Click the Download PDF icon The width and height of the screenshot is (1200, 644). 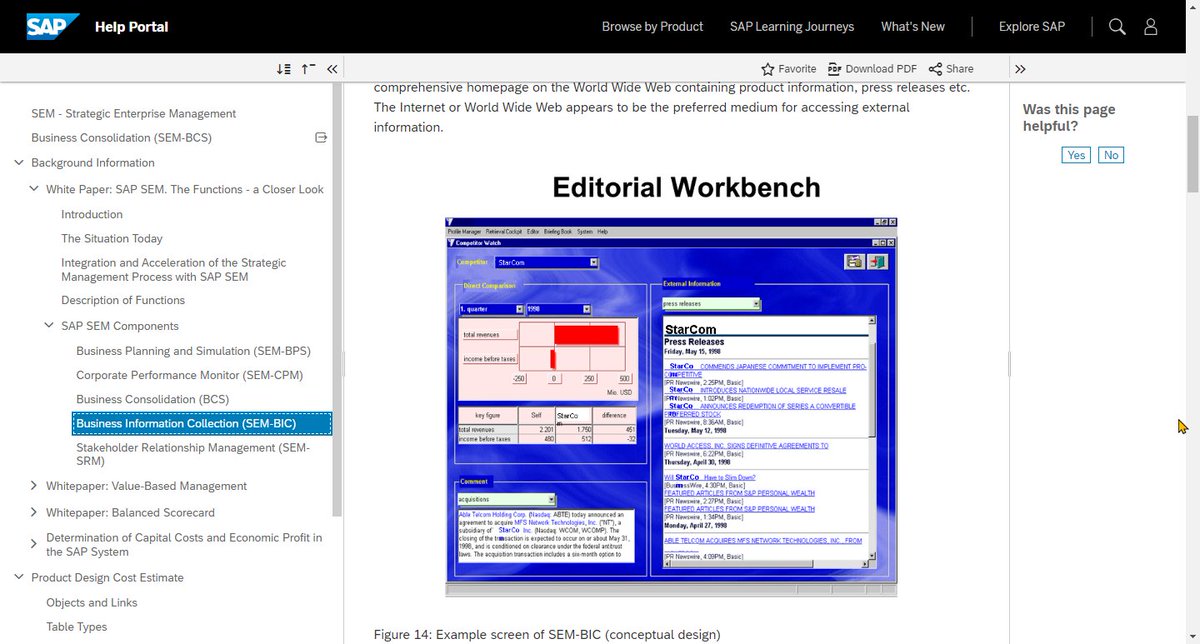[833, 69]
